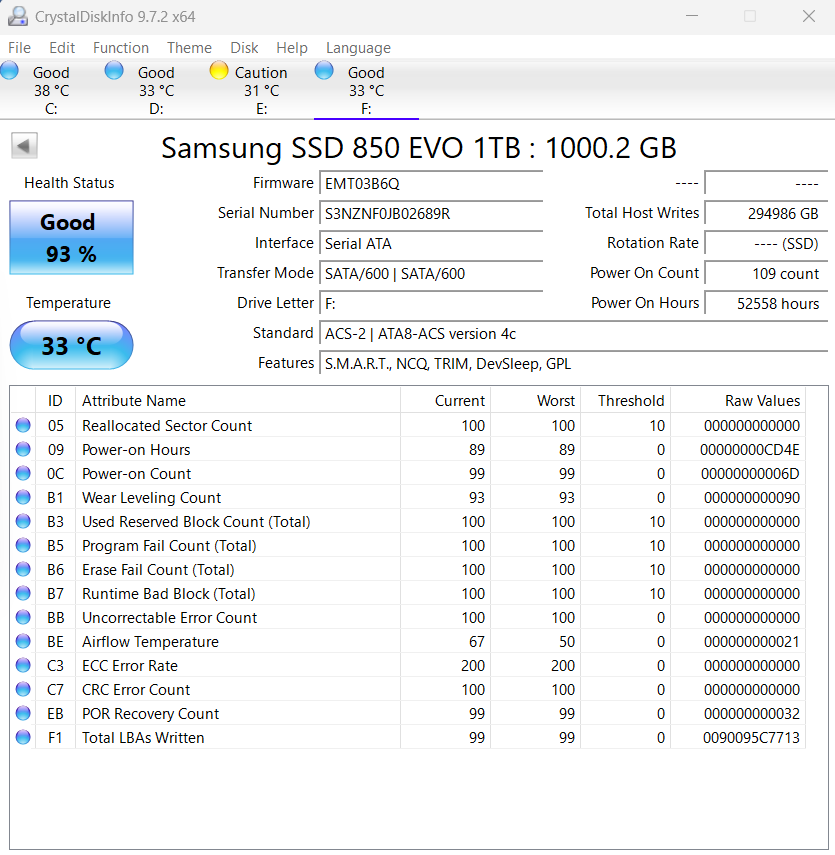Click the 33 °C temperature button
The width and height of the screenshot is (835, 855).
71,345
